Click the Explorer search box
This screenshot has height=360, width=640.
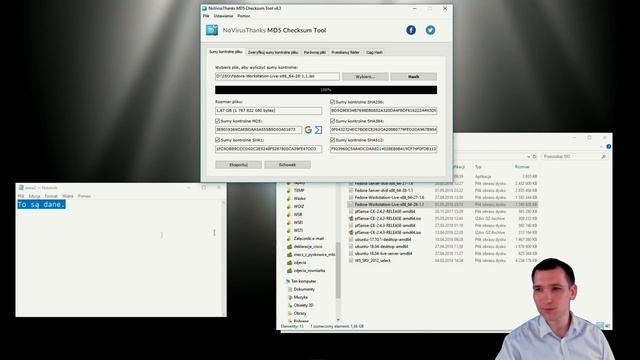[574, 156]
